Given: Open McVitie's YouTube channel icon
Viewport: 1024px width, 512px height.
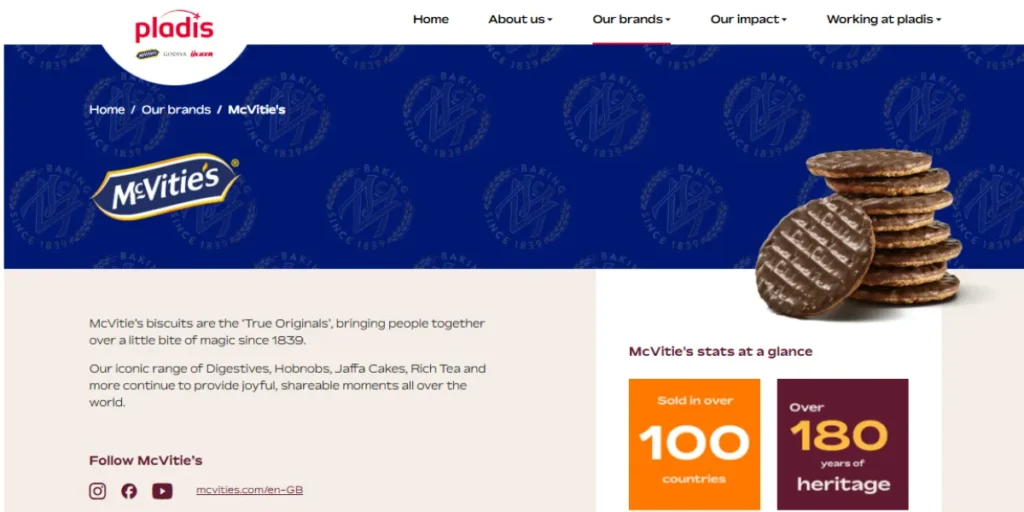Looking at the screenshot, I should pyautogui.click(x=162, y=491).
